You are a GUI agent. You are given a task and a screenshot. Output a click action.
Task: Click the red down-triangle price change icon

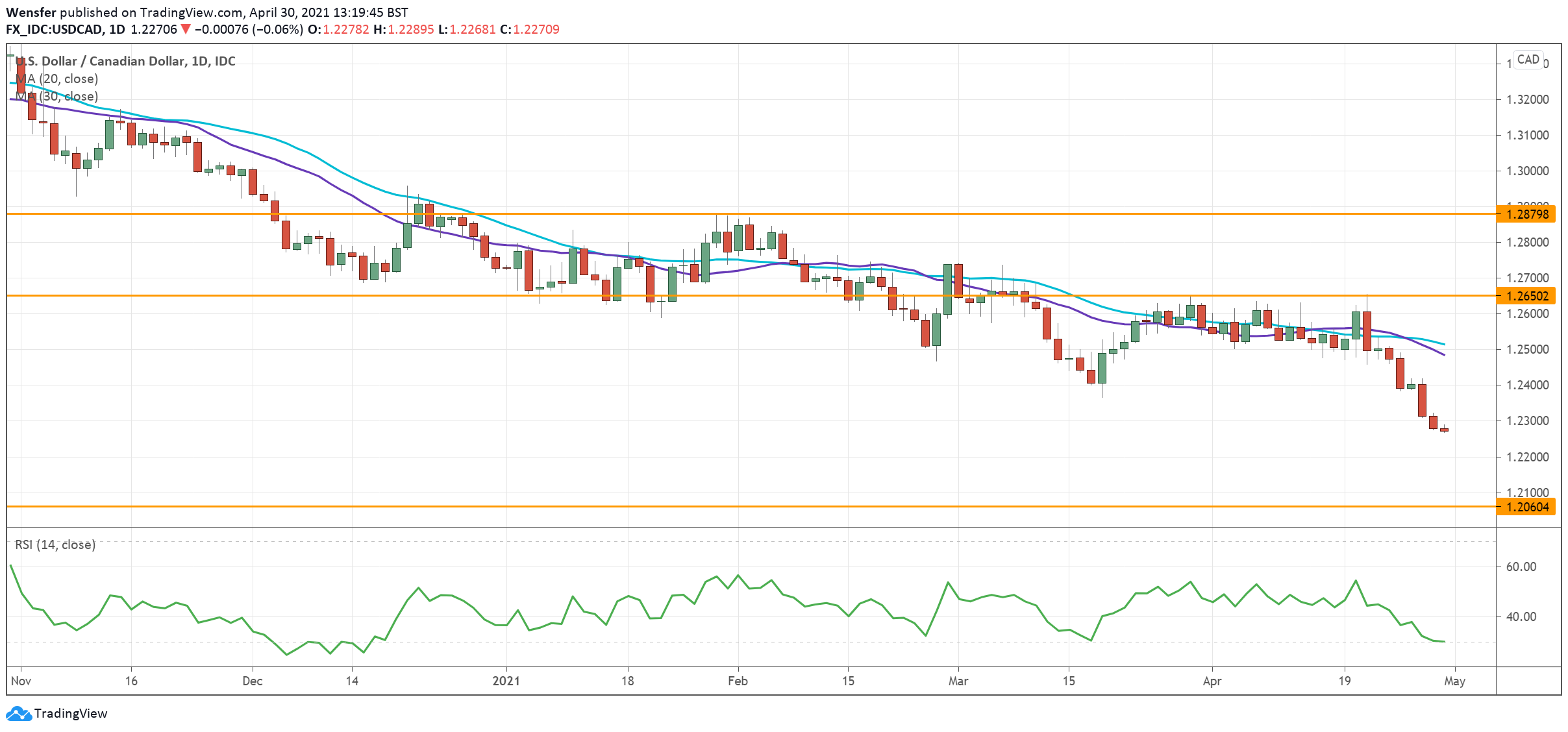click(x=186, y=29)
